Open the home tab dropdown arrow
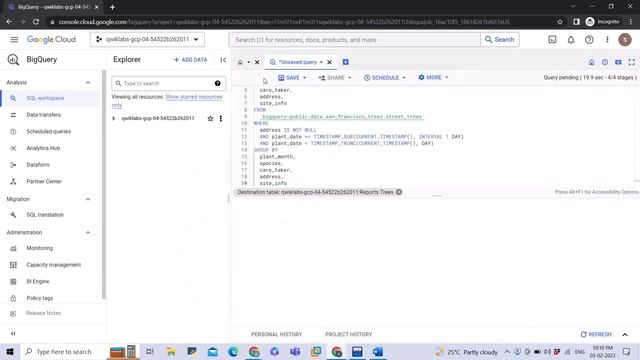The image size is (640, 360). (249, 62)
